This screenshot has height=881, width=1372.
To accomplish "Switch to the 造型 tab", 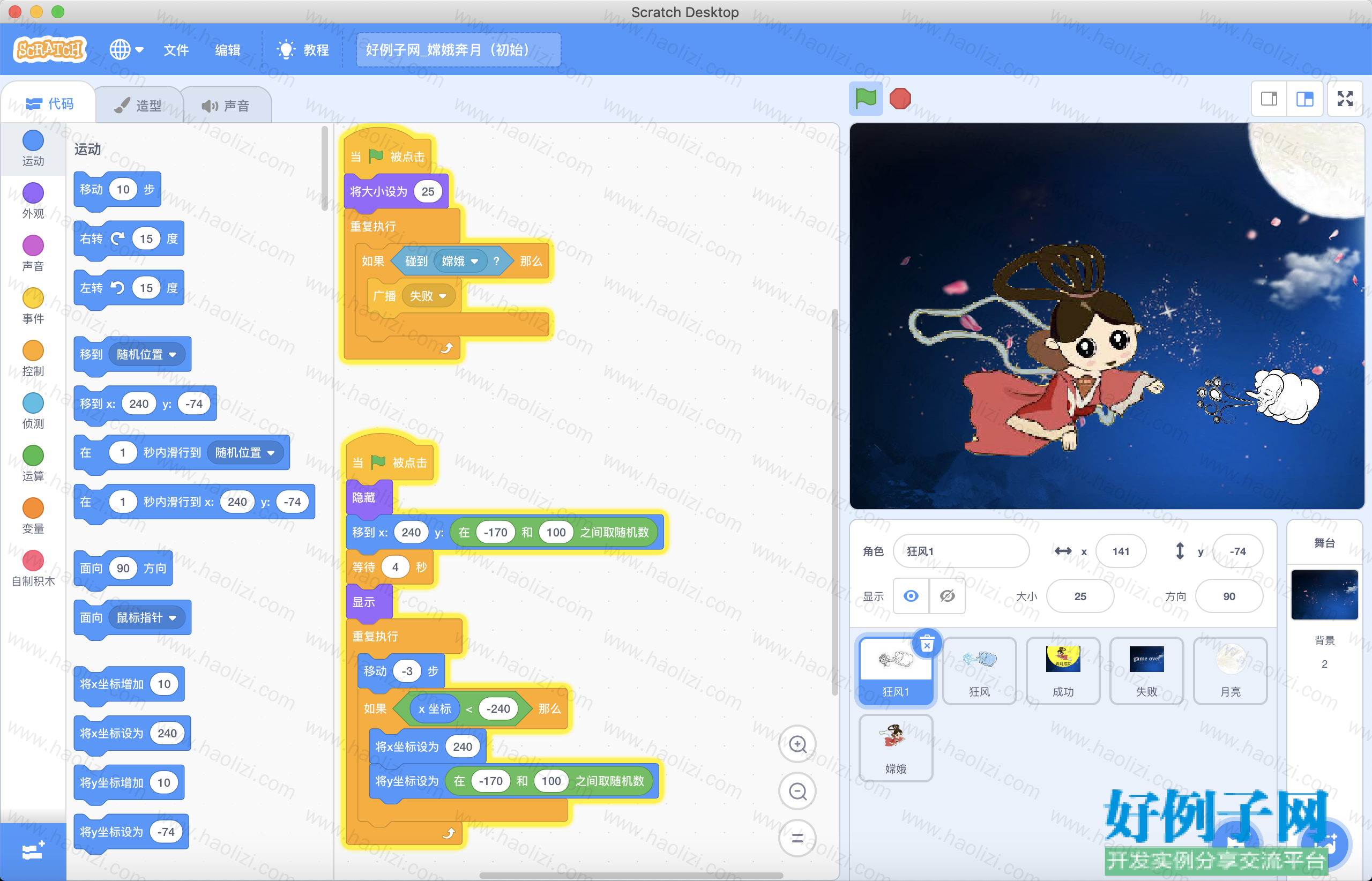I will click(138, 105).
